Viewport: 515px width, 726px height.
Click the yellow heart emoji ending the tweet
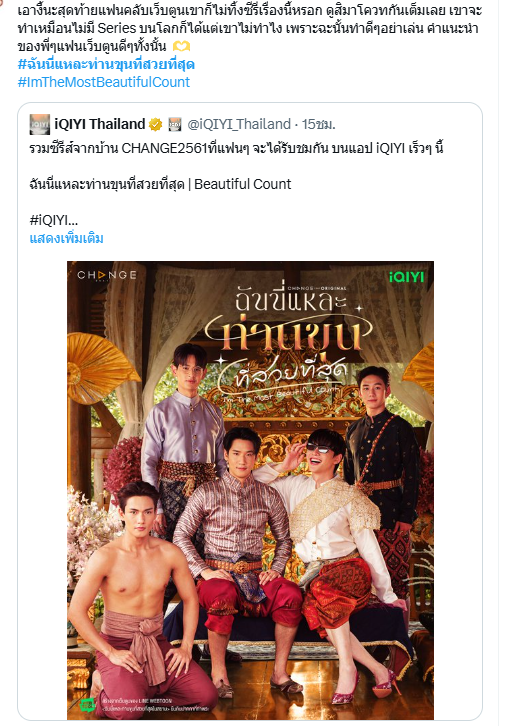pos(182,46)
